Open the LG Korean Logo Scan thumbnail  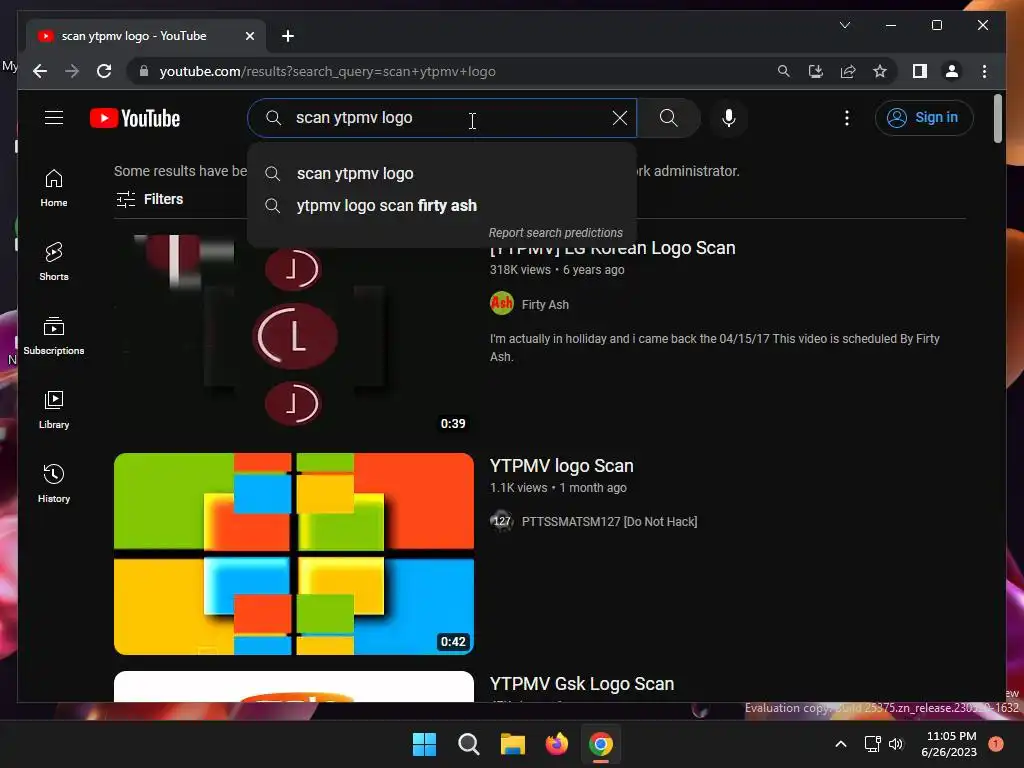[x=293, y=336]
